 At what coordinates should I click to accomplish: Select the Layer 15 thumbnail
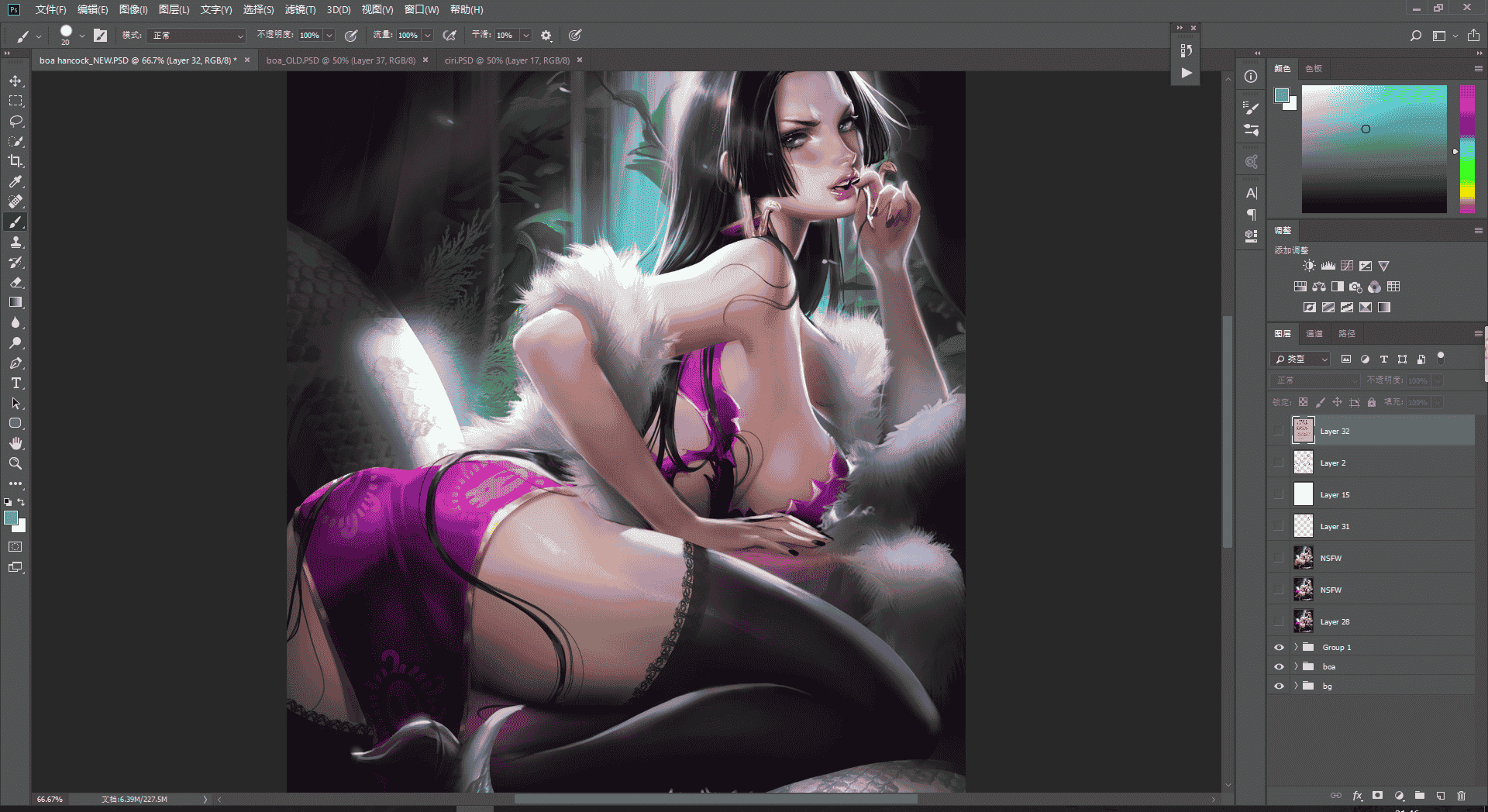point(1304,494)
